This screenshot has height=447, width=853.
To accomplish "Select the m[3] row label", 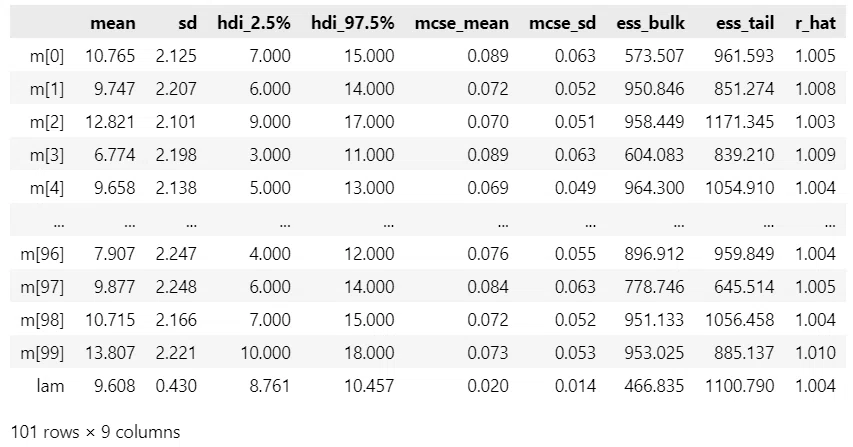I will click(x=47, y=155).
